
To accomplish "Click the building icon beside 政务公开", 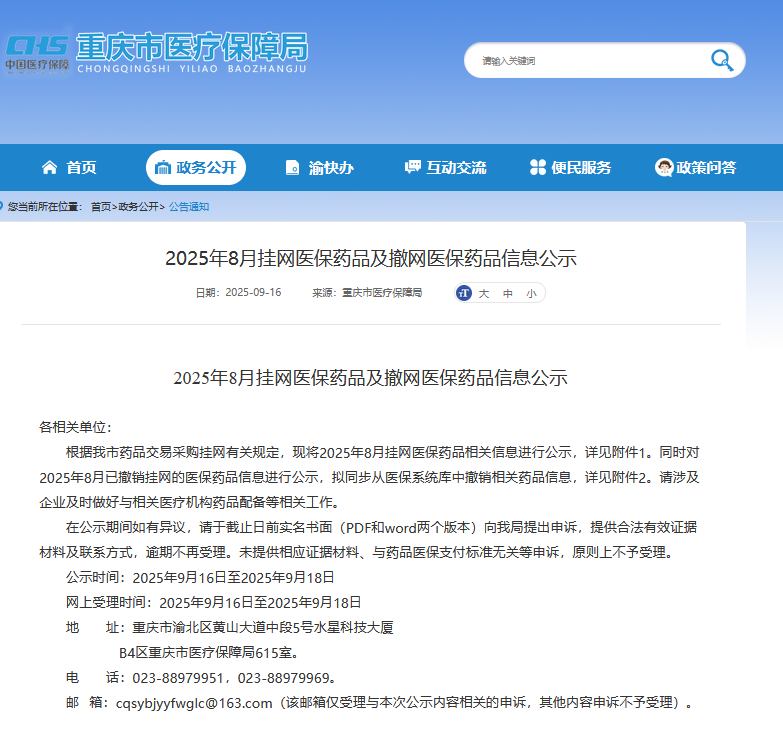I will (x=163, y=168).
